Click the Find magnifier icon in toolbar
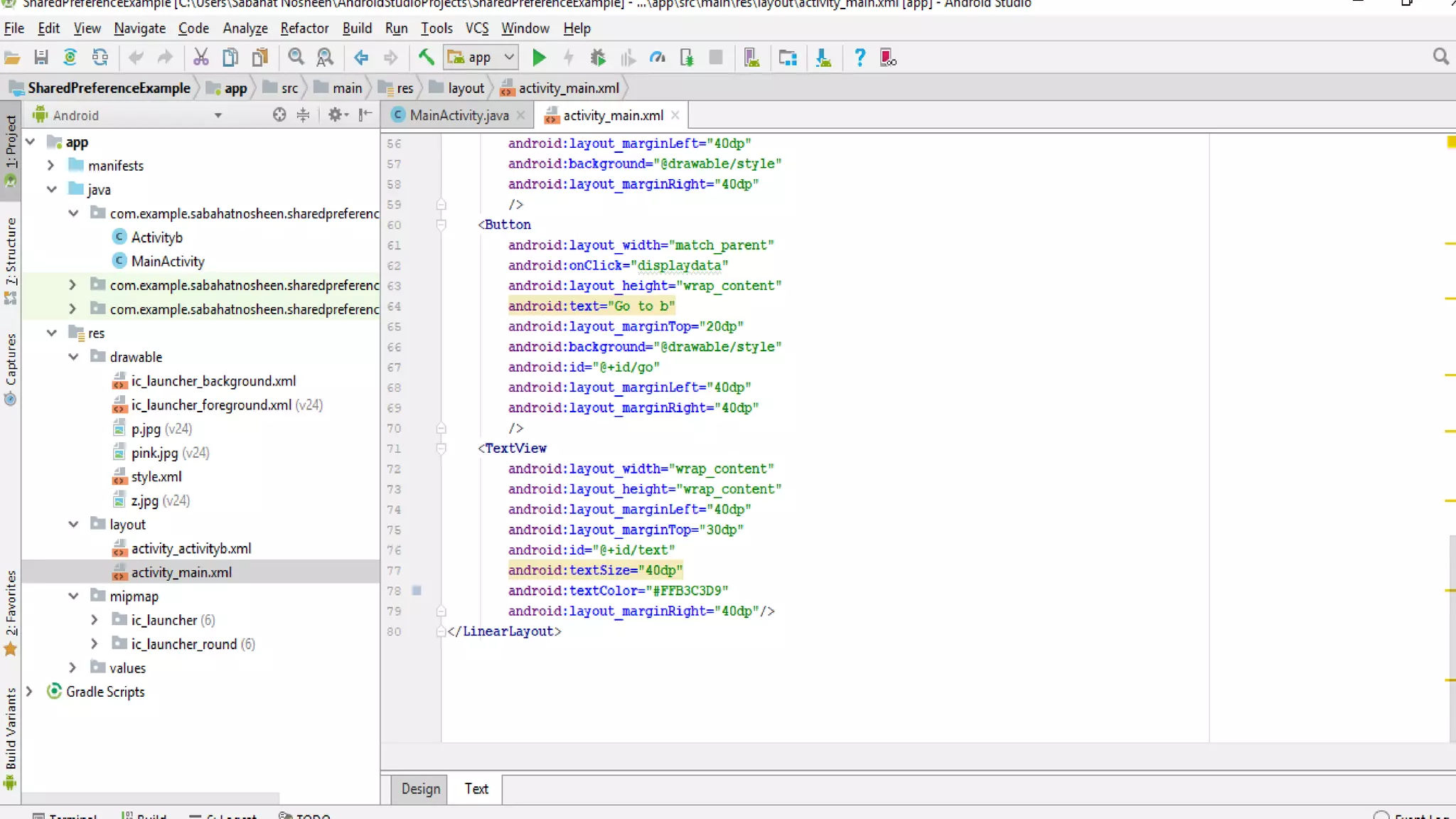Viewport: 1456px width, 819px height. point(296,58)
